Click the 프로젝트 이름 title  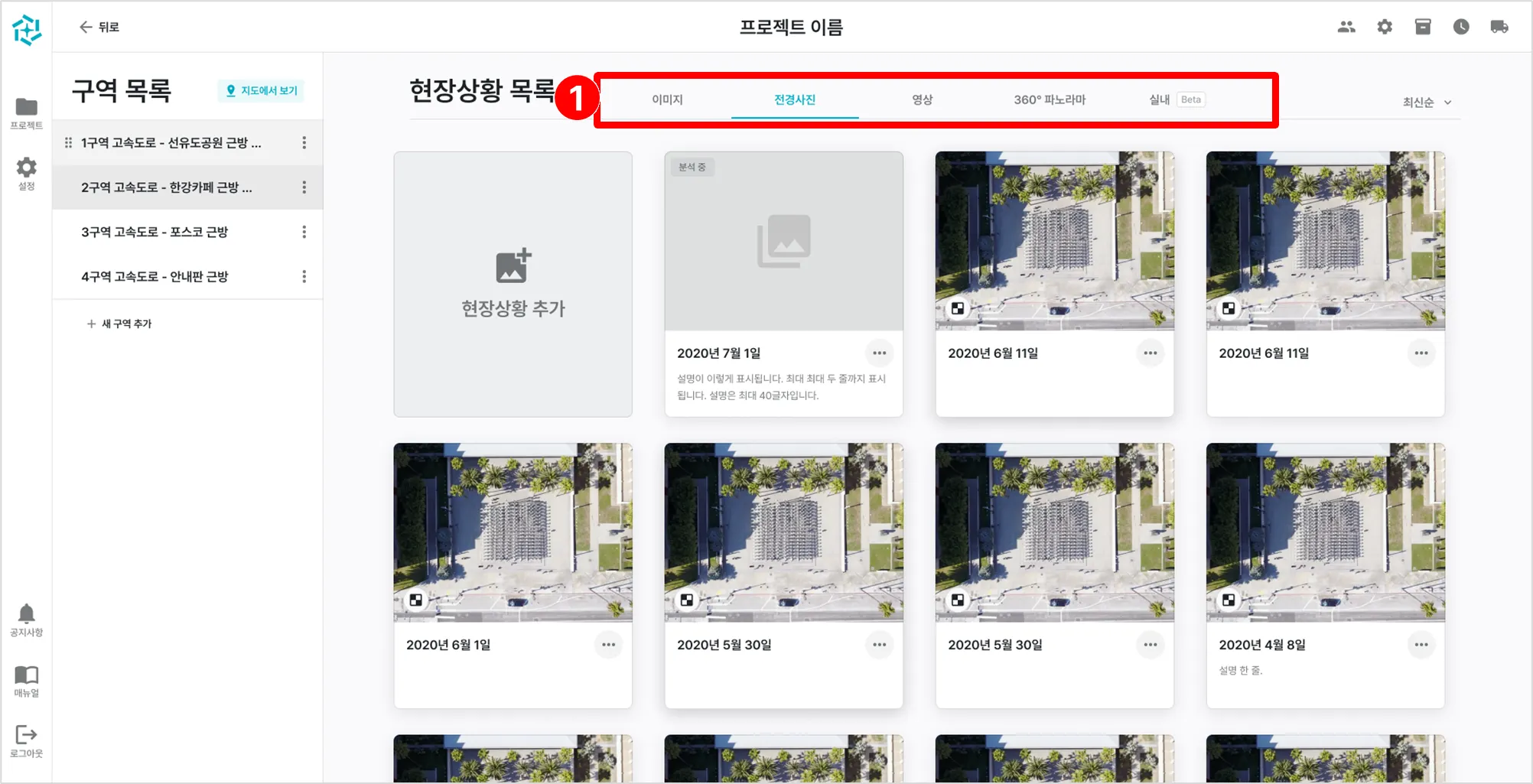(791, 28)
